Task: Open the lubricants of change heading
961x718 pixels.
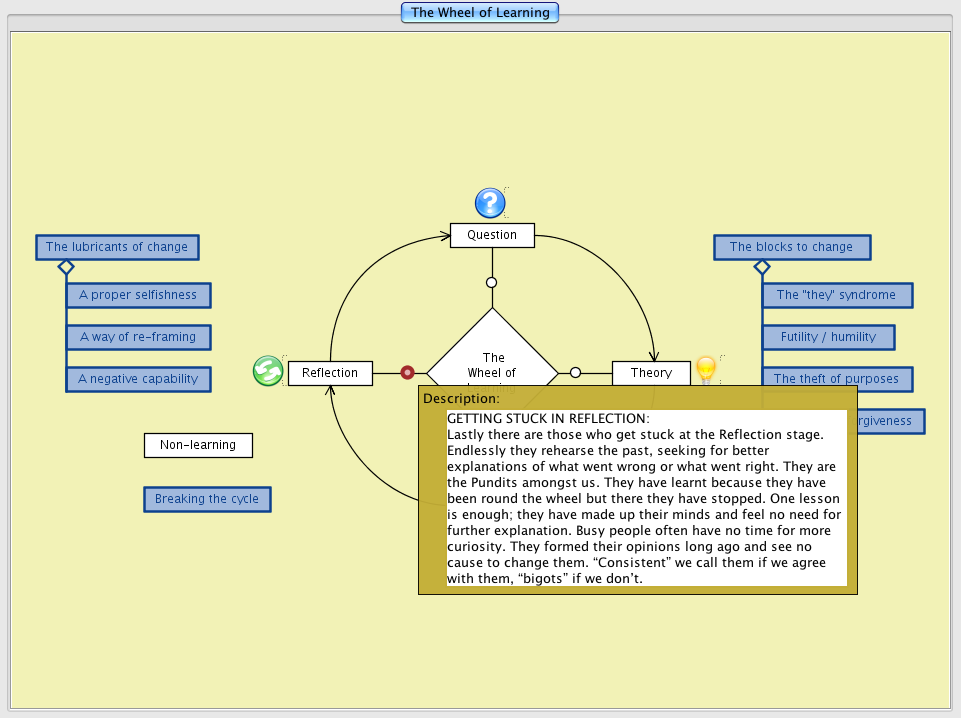Action: tap(117, 247)
